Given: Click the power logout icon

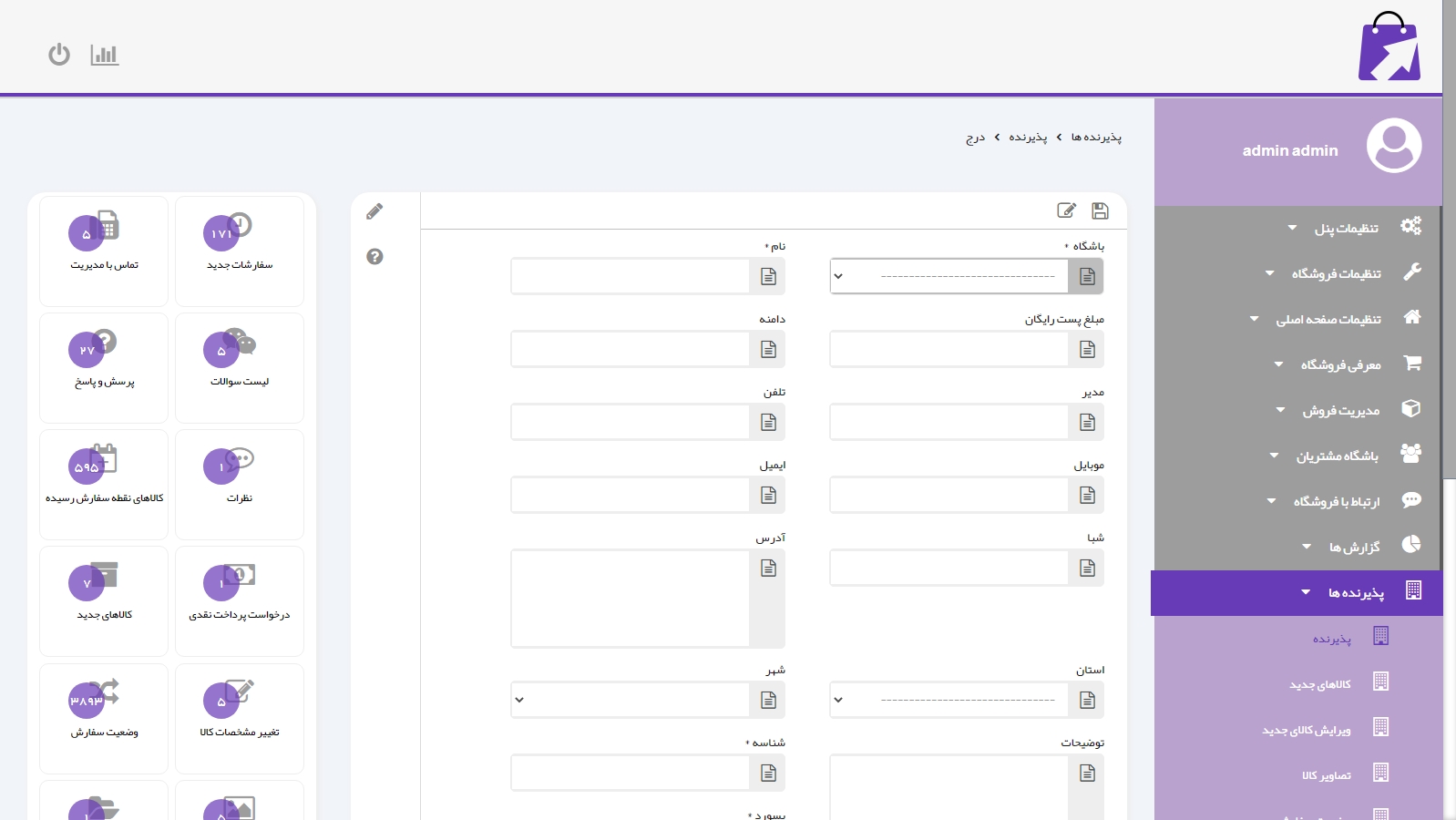Looking at the screenshot, I should [x=59, y=55].
